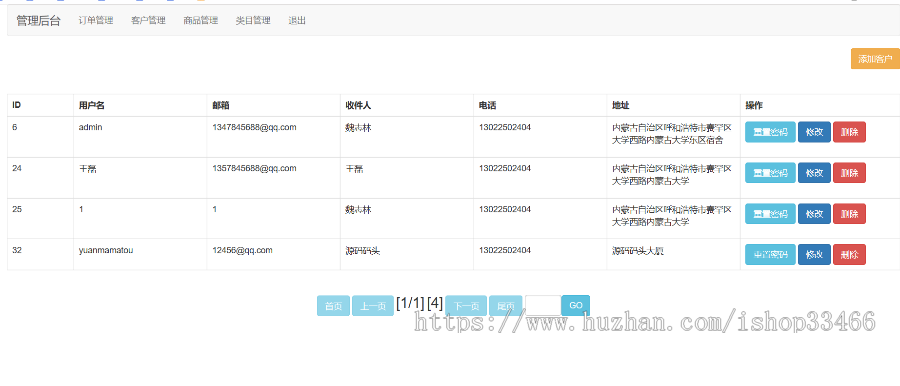Image resolution: width=900 pixels, height=386 pixels.
Task: Select email 1357845688@qq.com
Action: 254,168
